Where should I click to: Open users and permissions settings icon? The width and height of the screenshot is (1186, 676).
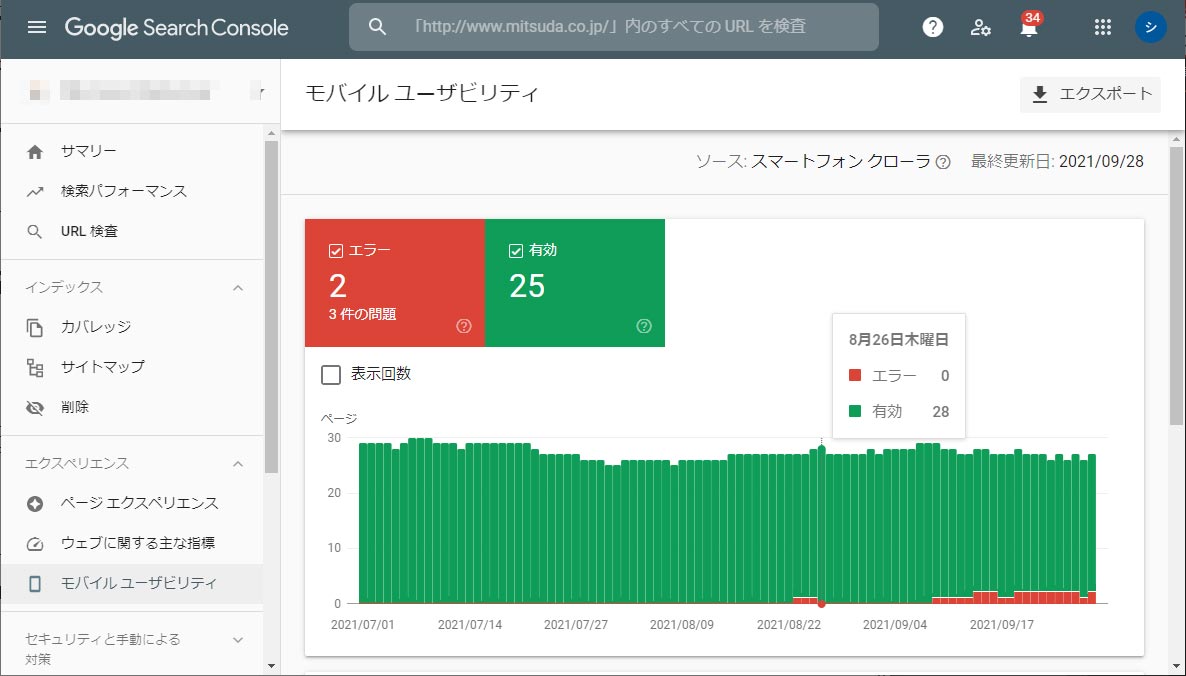click(x=980, y=27)
